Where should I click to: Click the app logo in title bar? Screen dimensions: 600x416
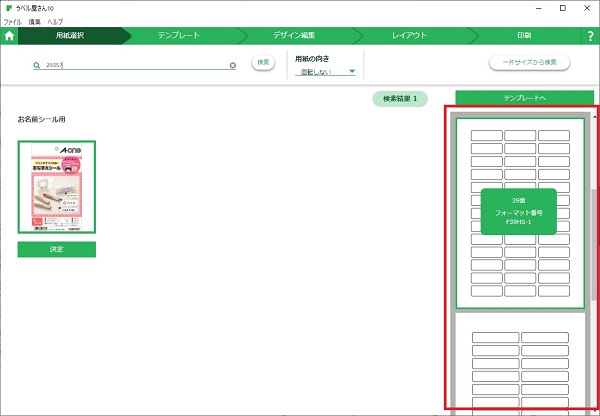7,7
